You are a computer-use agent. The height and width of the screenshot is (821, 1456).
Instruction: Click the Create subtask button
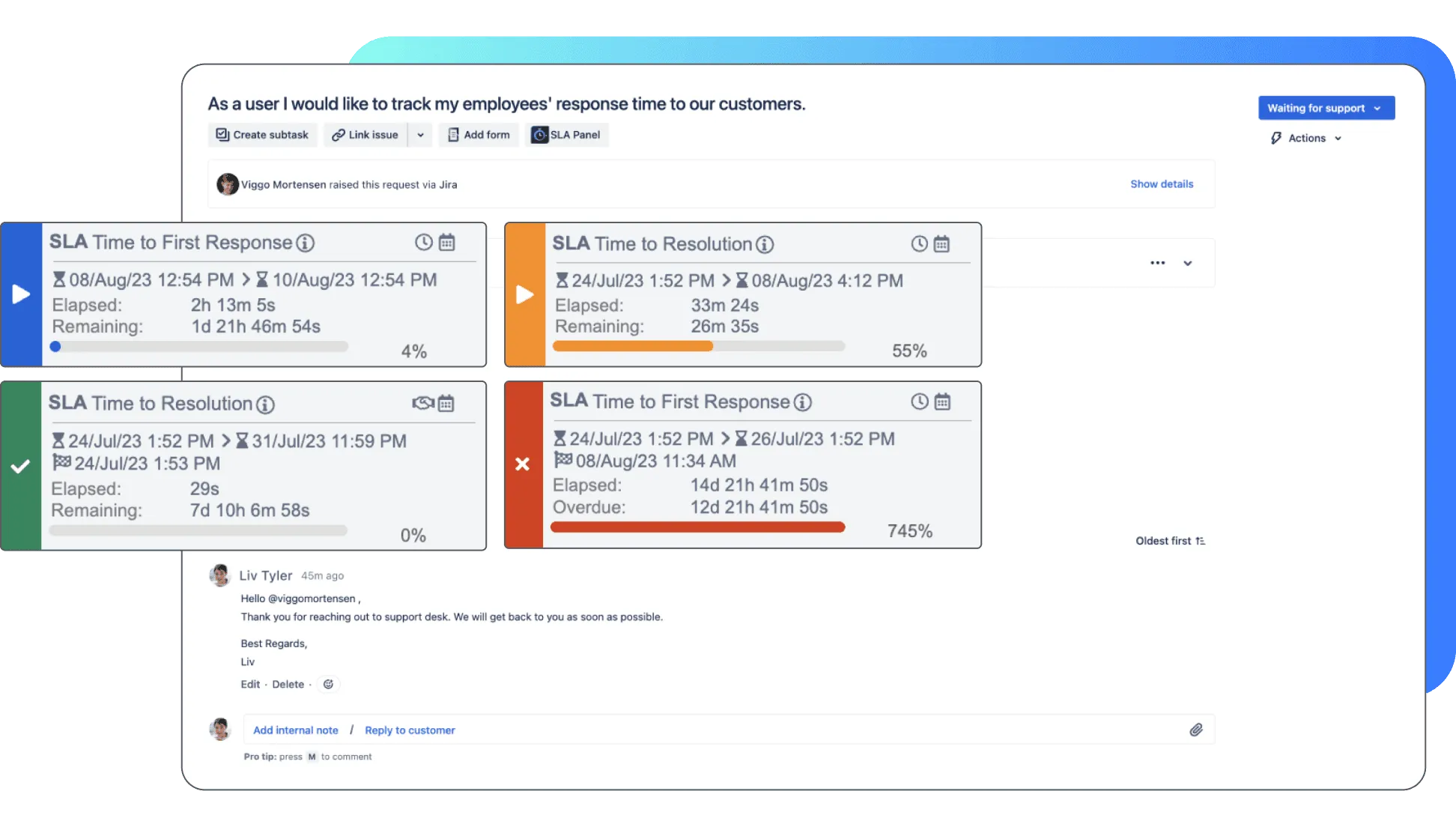262,135
